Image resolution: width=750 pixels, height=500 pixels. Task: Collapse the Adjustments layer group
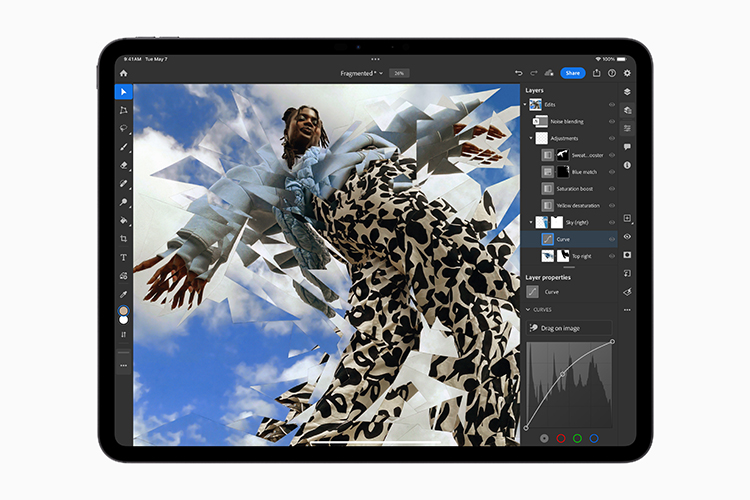pos(531,138)
